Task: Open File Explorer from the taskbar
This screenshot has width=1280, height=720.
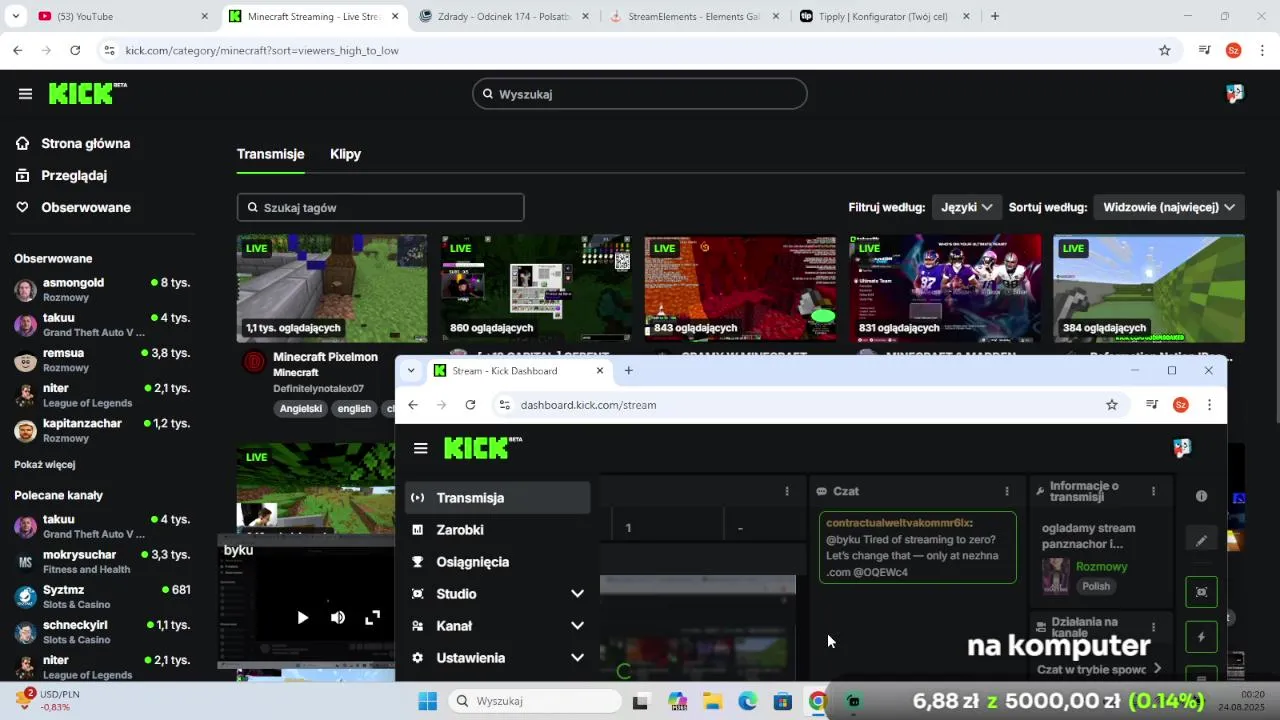Action: click(712, 701)
